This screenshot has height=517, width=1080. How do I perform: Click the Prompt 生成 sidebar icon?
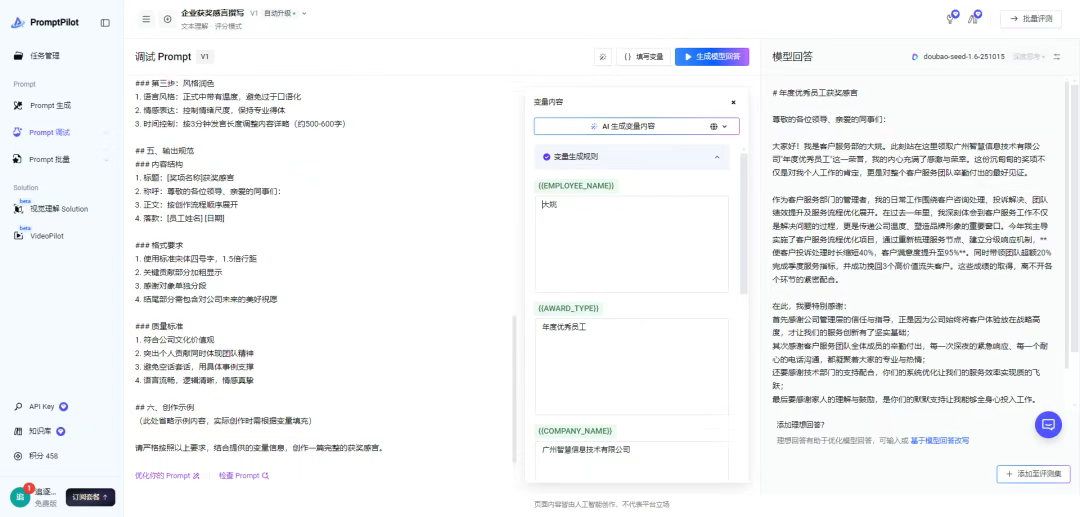19,105
